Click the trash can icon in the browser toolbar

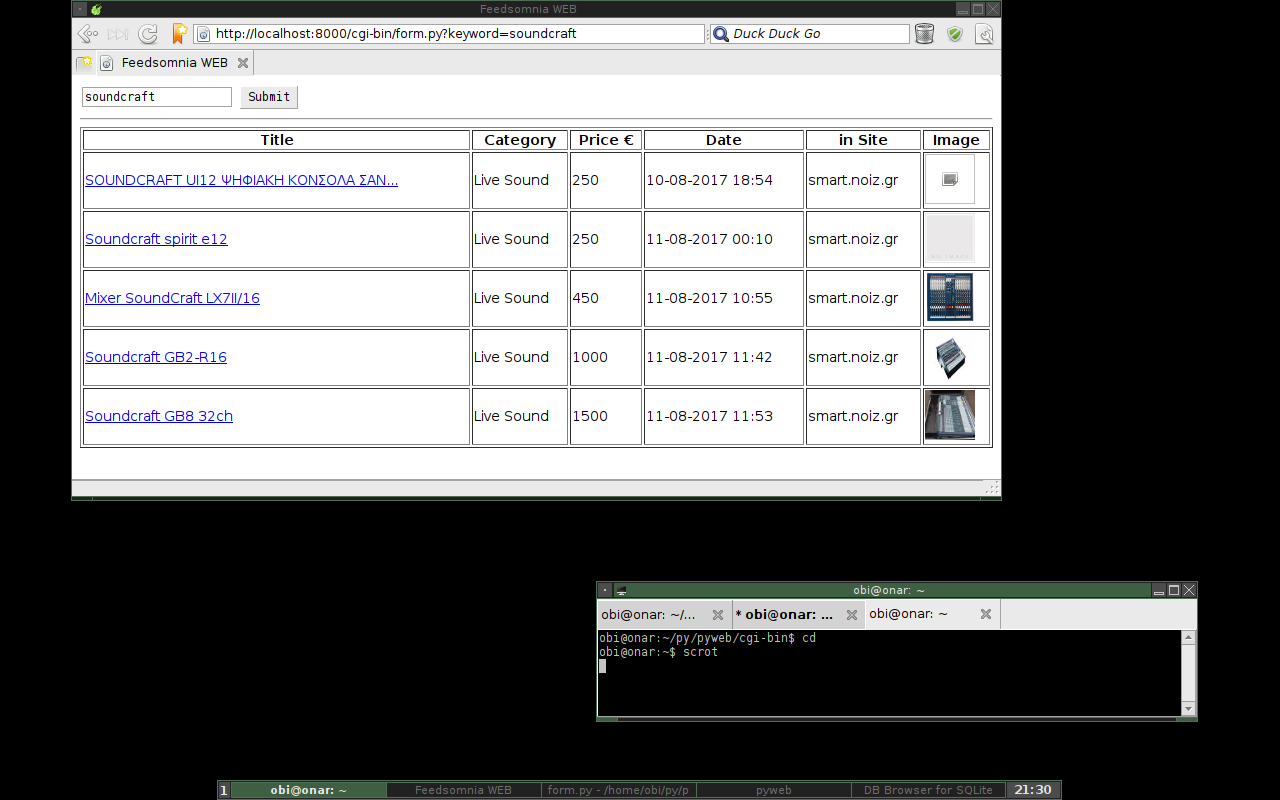[924, 34]
